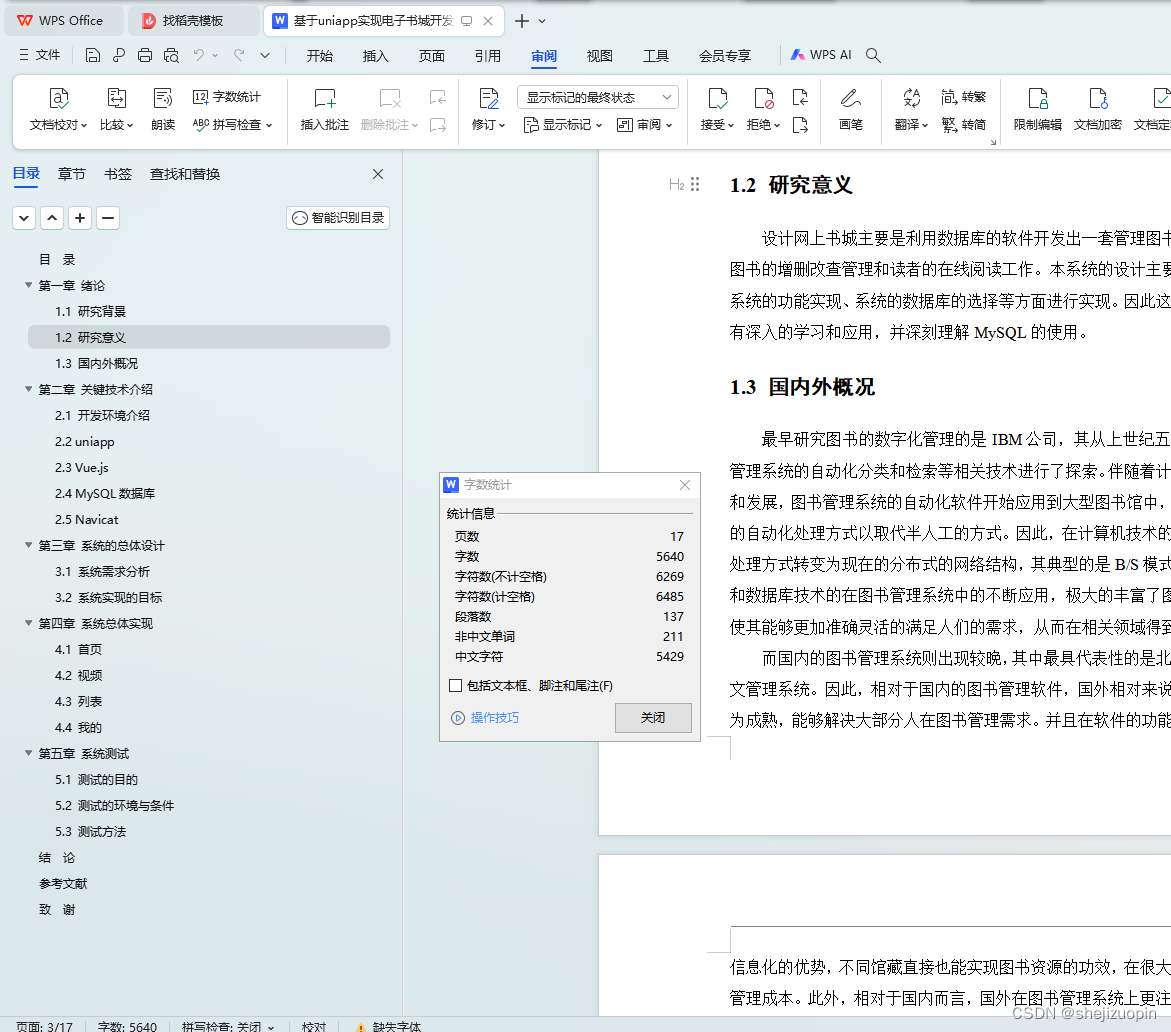Convert text with 转繁
Screen dimensions: 1171x1032
pos(963,97)
